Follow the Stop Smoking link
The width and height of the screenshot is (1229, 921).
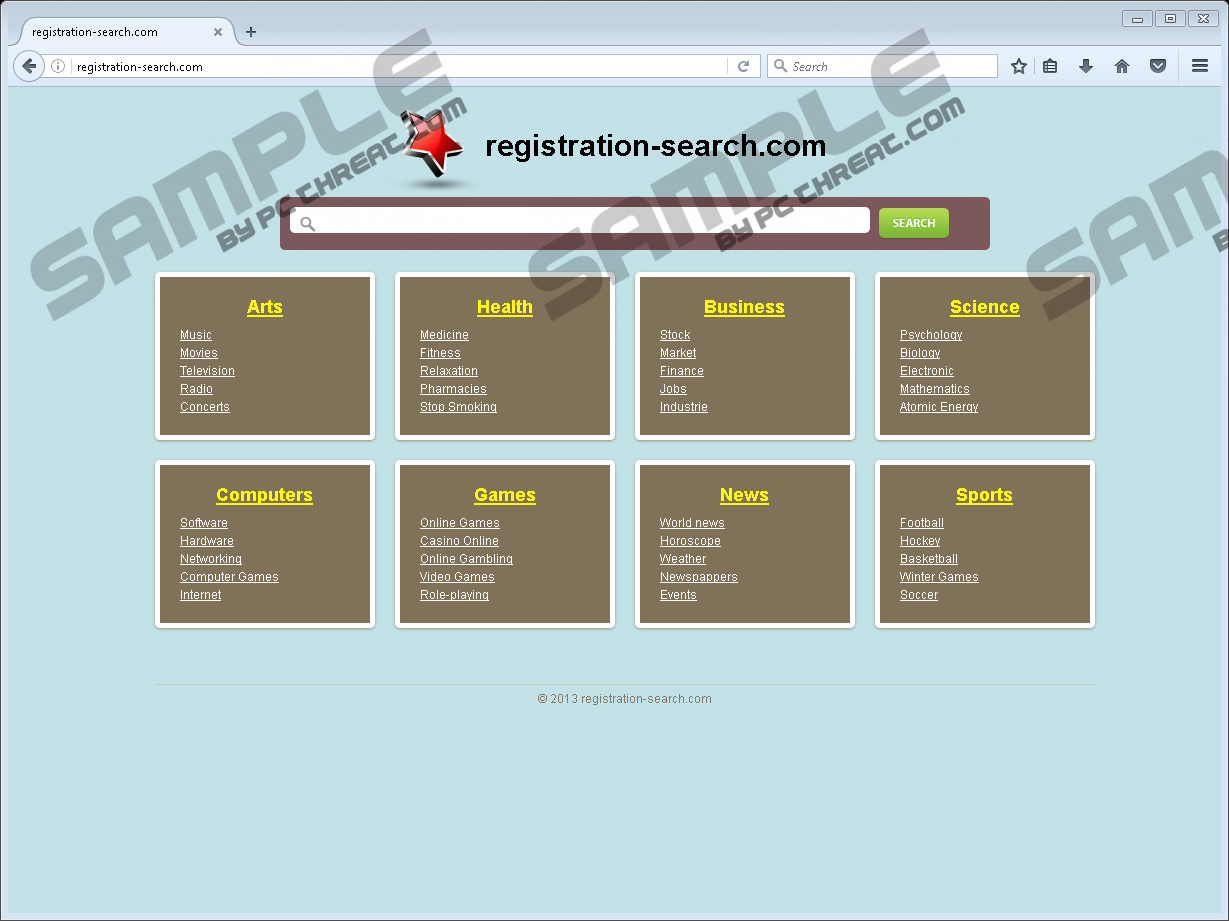click(x=458, y=407)
